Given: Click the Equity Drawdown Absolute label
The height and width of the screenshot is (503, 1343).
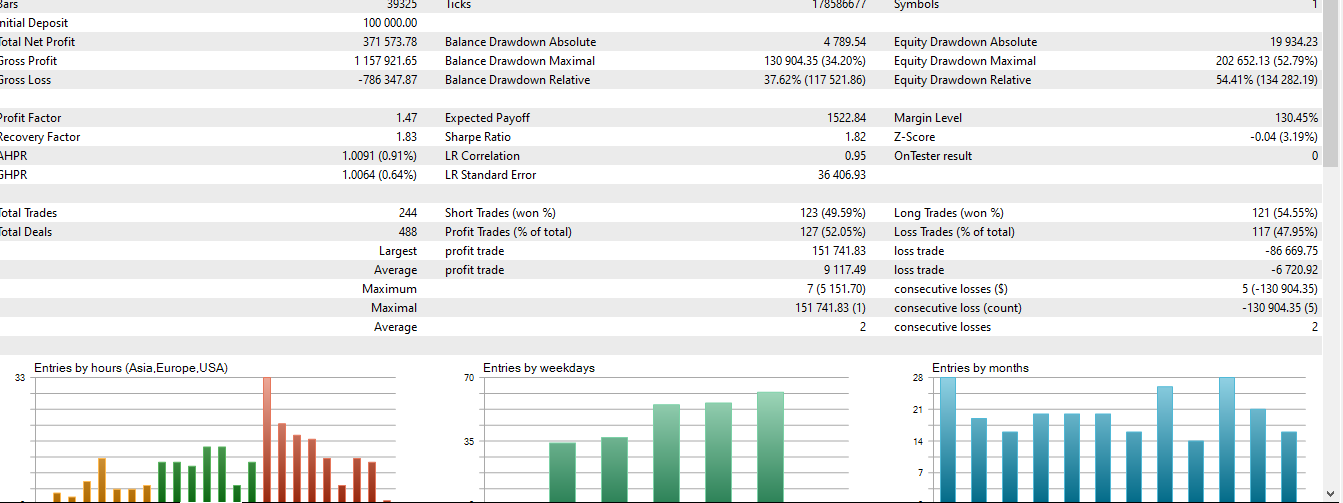Looking at the screenshot, I should click(965, 42).
